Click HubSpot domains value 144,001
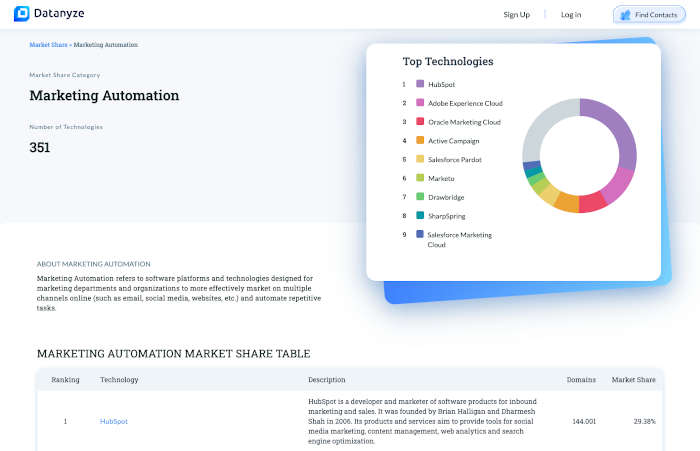 coord(584,421)
